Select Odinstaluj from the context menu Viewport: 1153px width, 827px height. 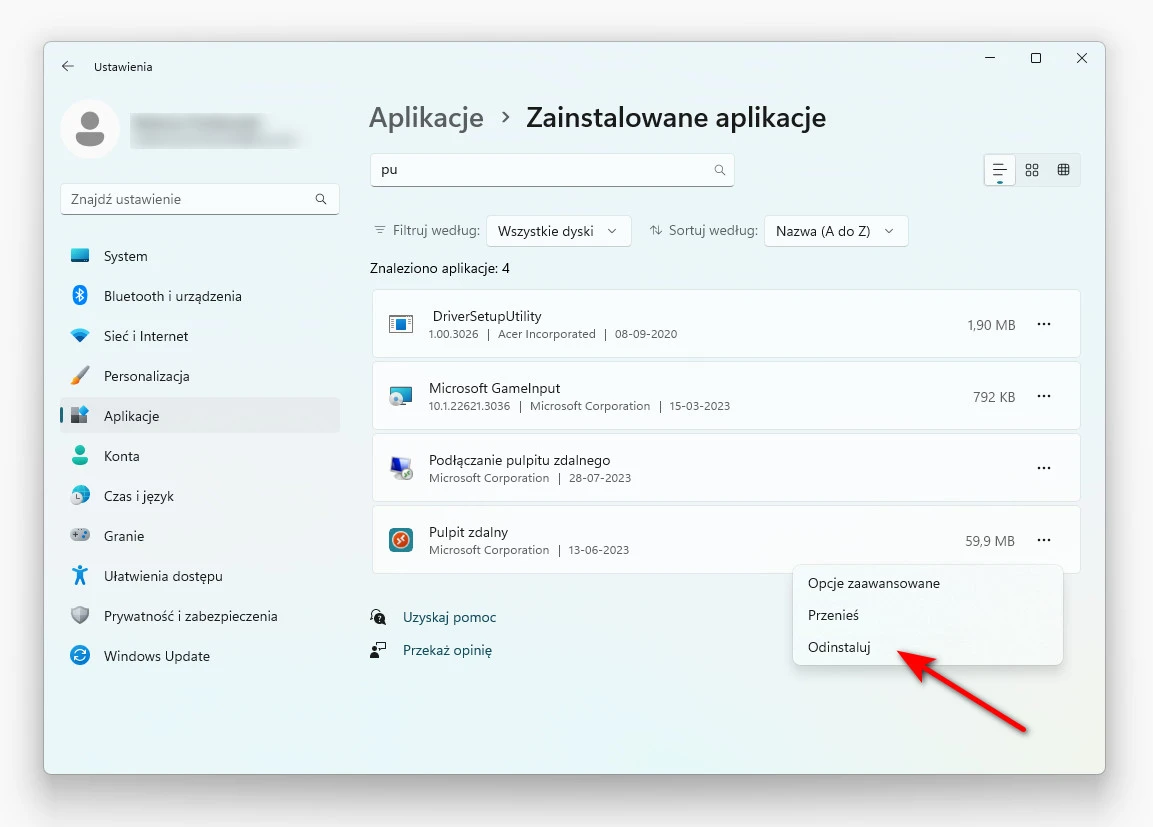click(x=838, y=647)
